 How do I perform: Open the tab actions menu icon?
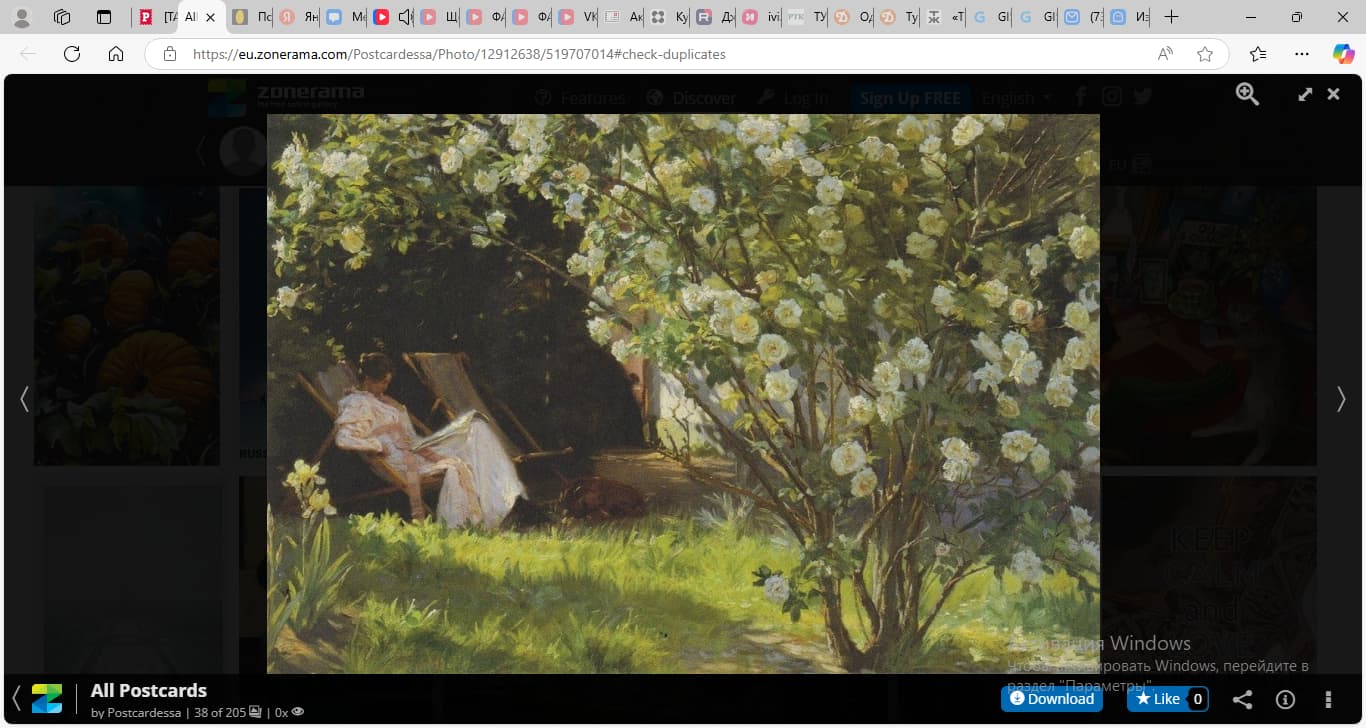point(104,17)
